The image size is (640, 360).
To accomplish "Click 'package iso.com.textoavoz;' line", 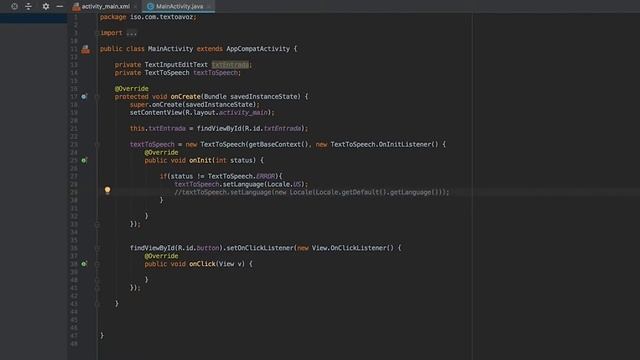I will [x=148, y=17].
